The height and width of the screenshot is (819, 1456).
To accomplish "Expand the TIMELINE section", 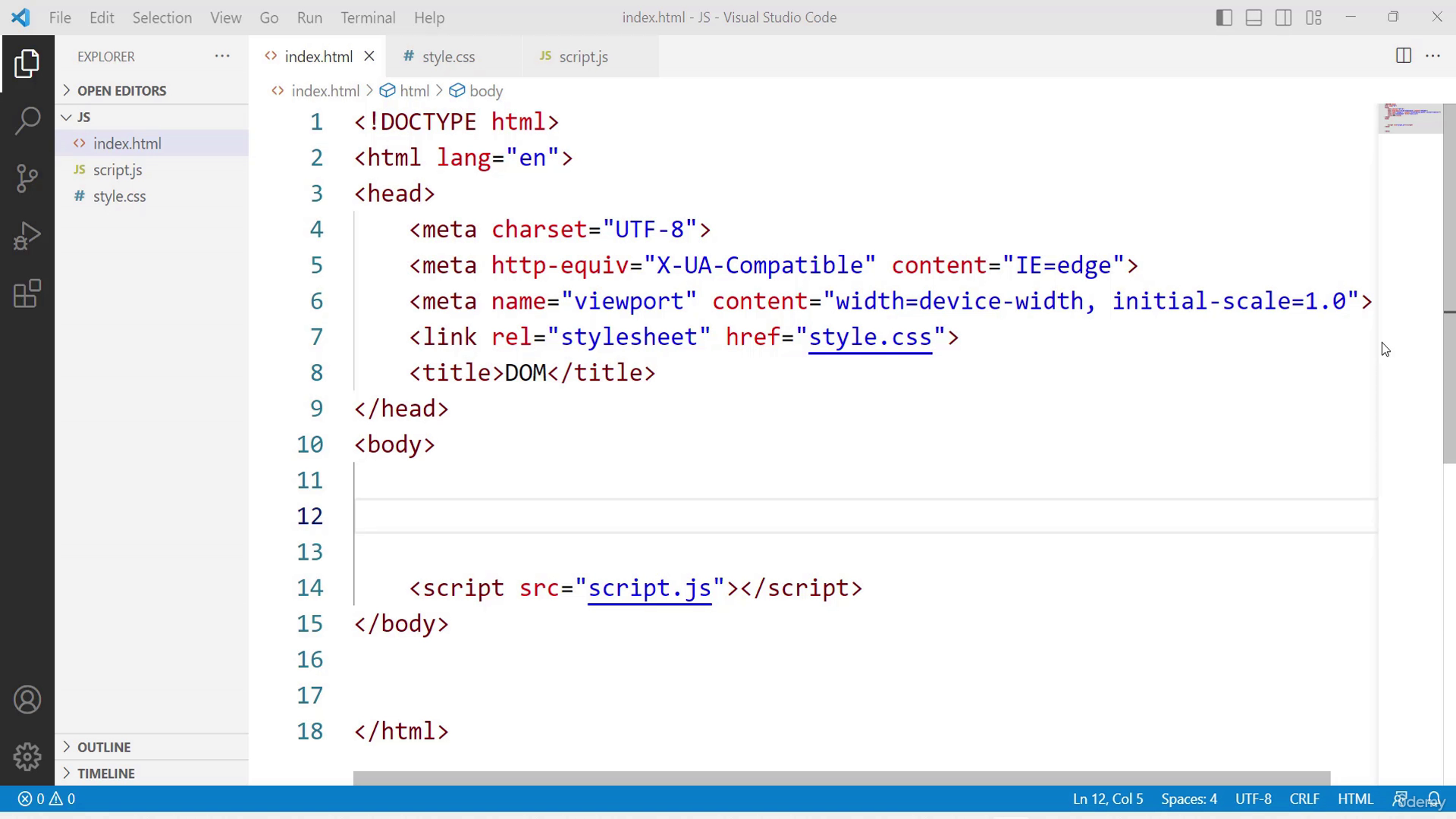I will [x=152, y=773].
